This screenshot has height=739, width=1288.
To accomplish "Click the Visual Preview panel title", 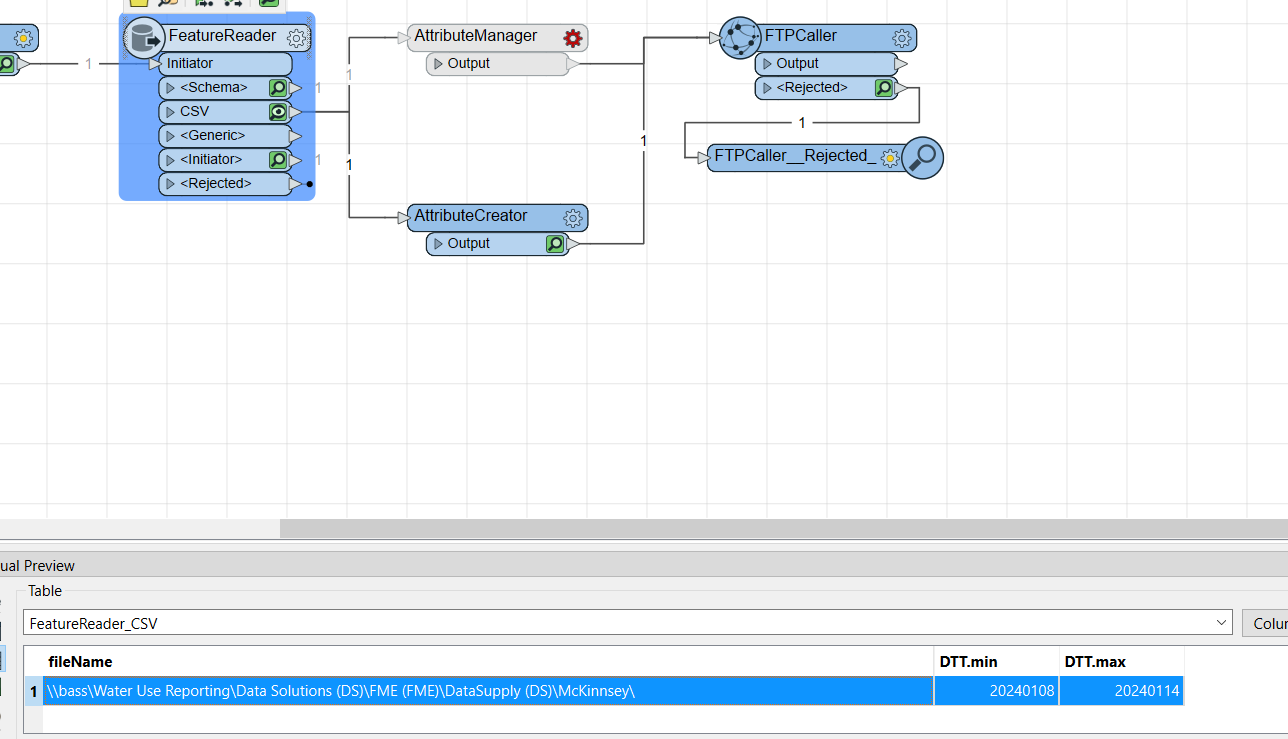I will (x=37, y=566).
